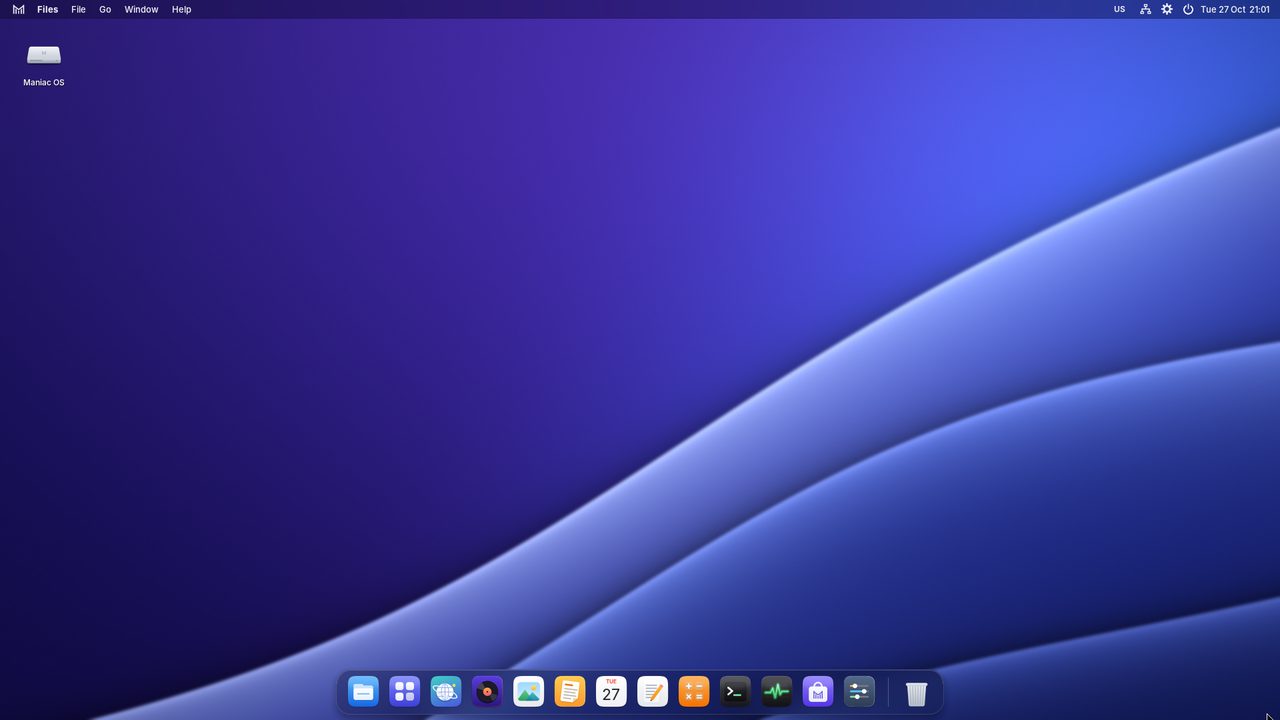Open the Window menu
The image size is (1280, 720).
(141, 9)
